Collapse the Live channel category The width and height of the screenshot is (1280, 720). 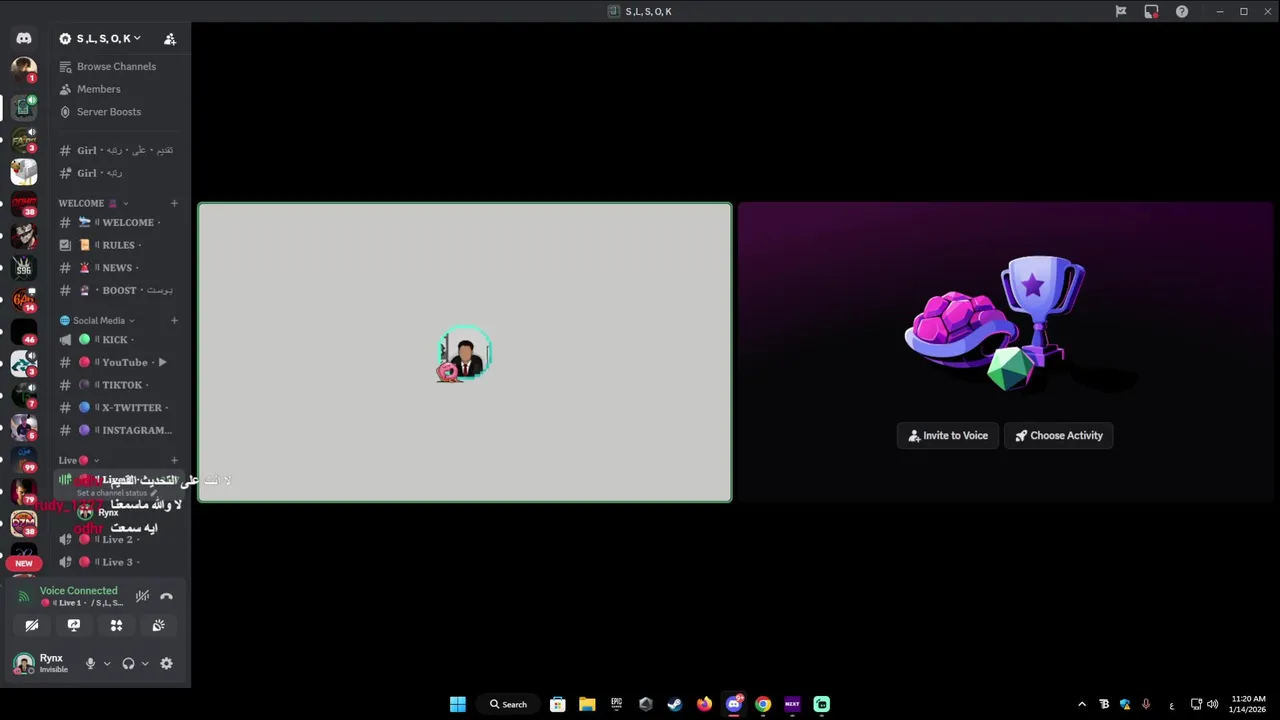pyautogui.click(x=79, y=460)
